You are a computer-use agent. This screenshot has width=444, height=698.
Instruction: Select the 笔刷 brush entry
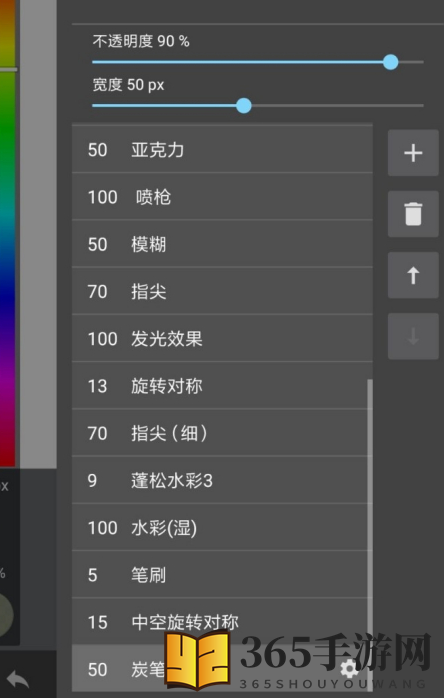click(x=222, y=575)
